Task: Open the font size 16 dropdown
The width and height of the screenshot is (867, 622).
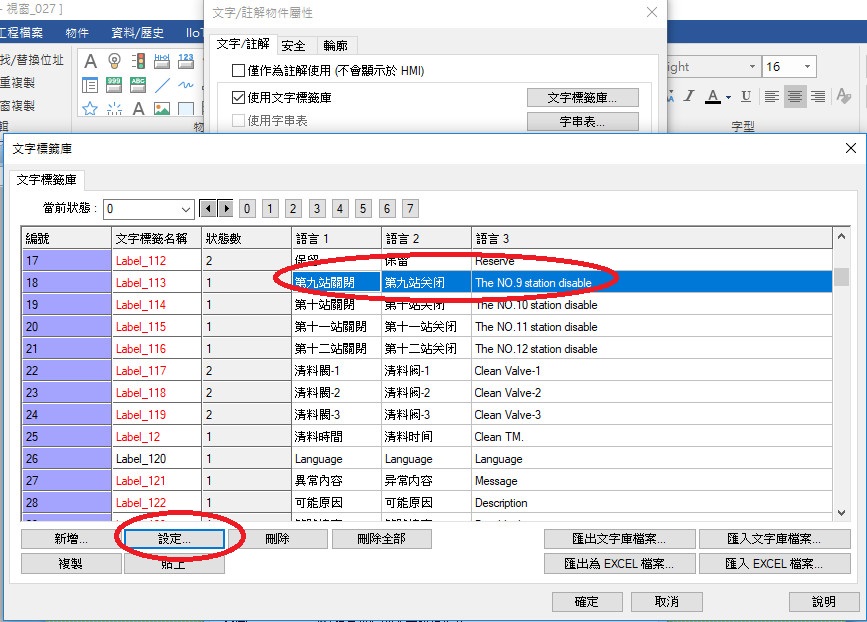Action: tap(807, 67)
